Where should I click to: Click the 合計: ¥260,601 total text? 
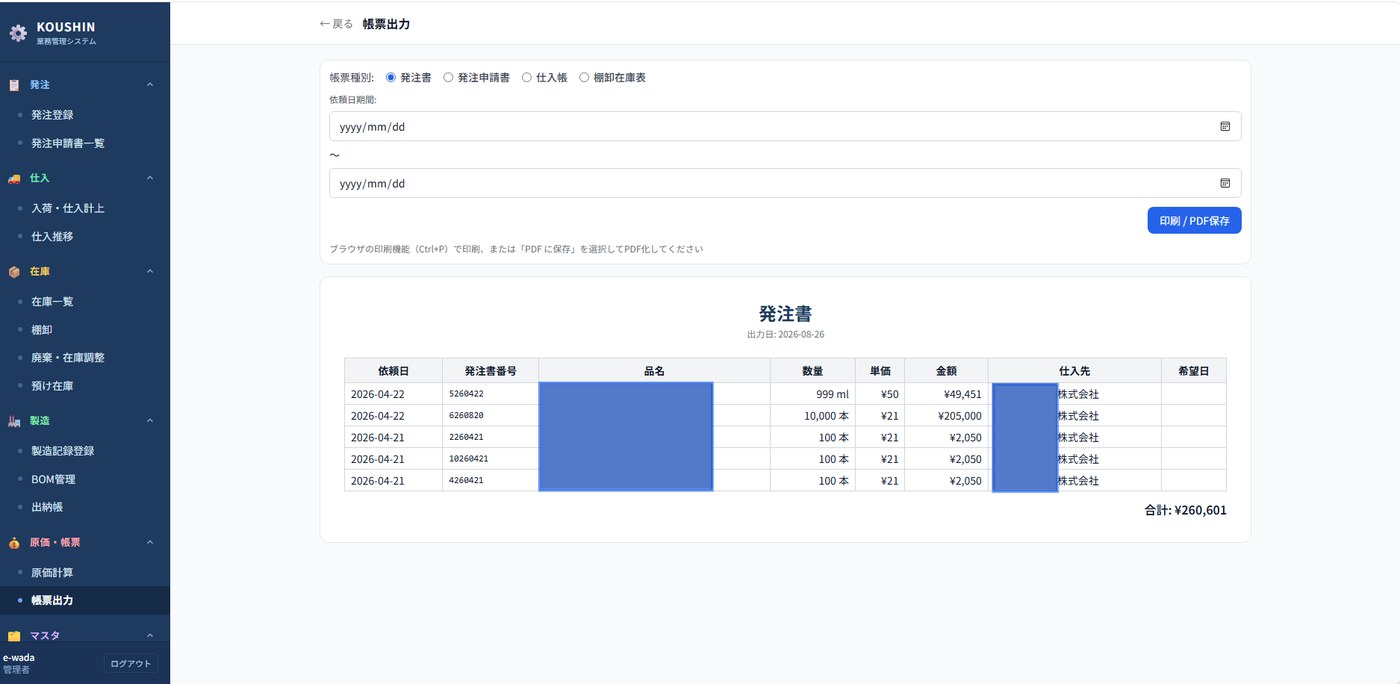[x=1185, y=510]
